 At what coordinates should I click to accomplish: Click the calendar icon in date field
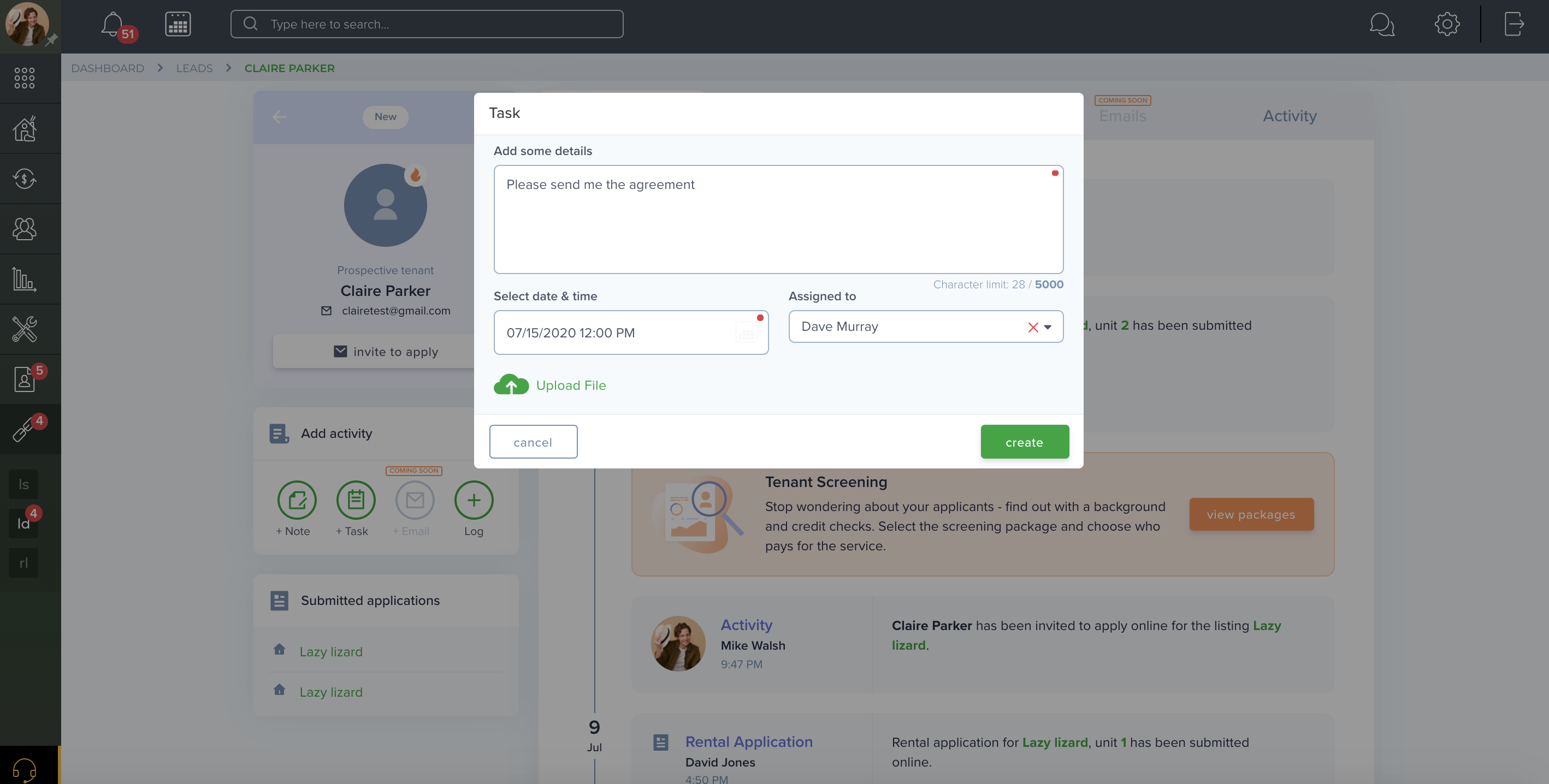746,332
